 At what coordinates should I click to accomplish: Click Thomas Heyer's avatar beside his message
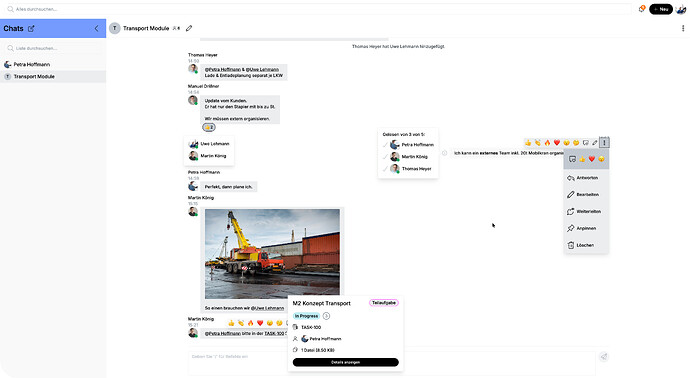(x=193, y=69)
